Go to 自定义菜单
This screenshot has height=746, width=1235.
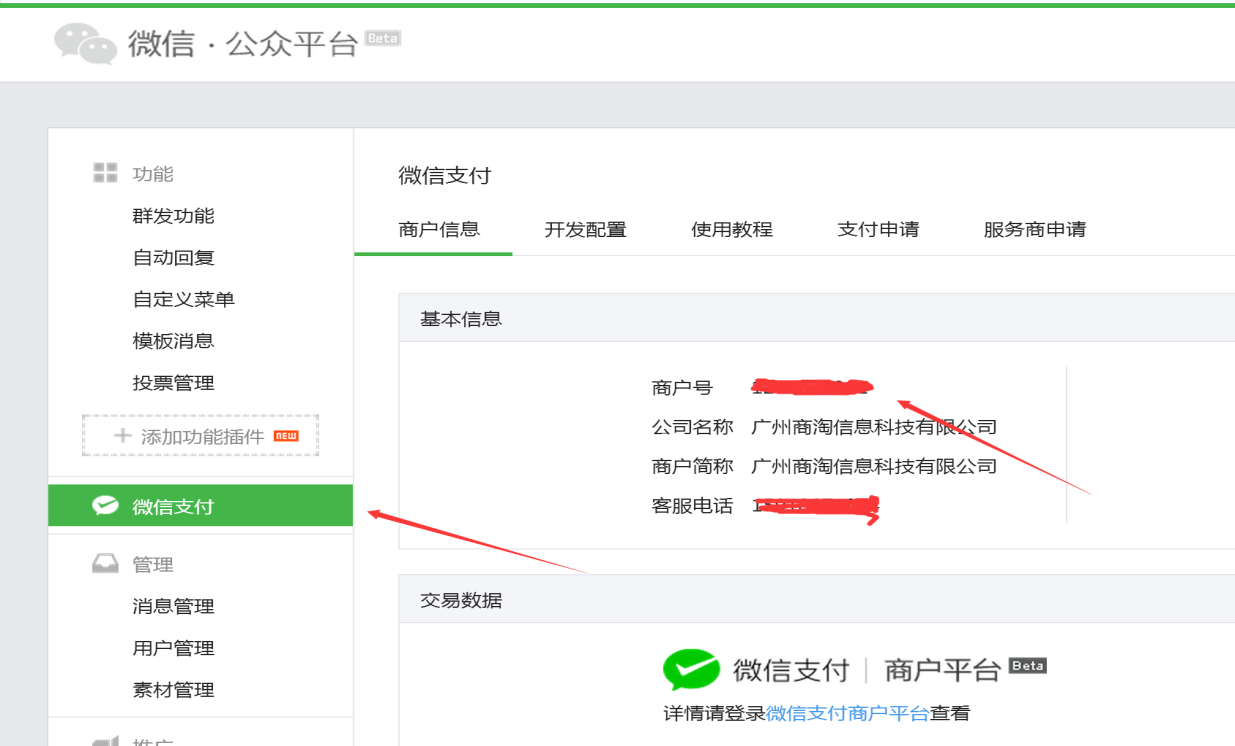pos(184,299)
